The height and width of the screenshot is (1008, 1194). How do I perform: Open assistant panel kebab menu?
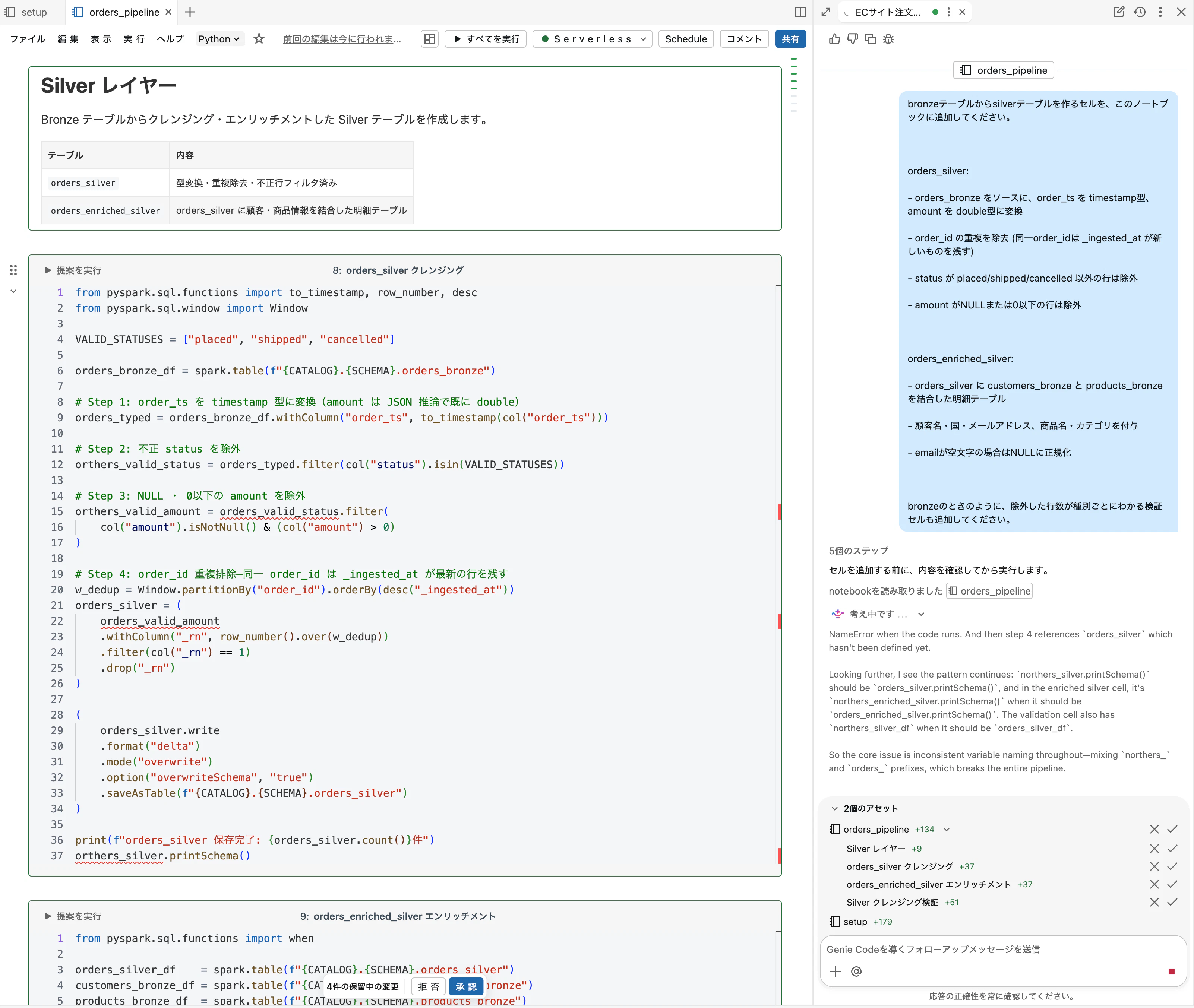[x=1160, y=12]
